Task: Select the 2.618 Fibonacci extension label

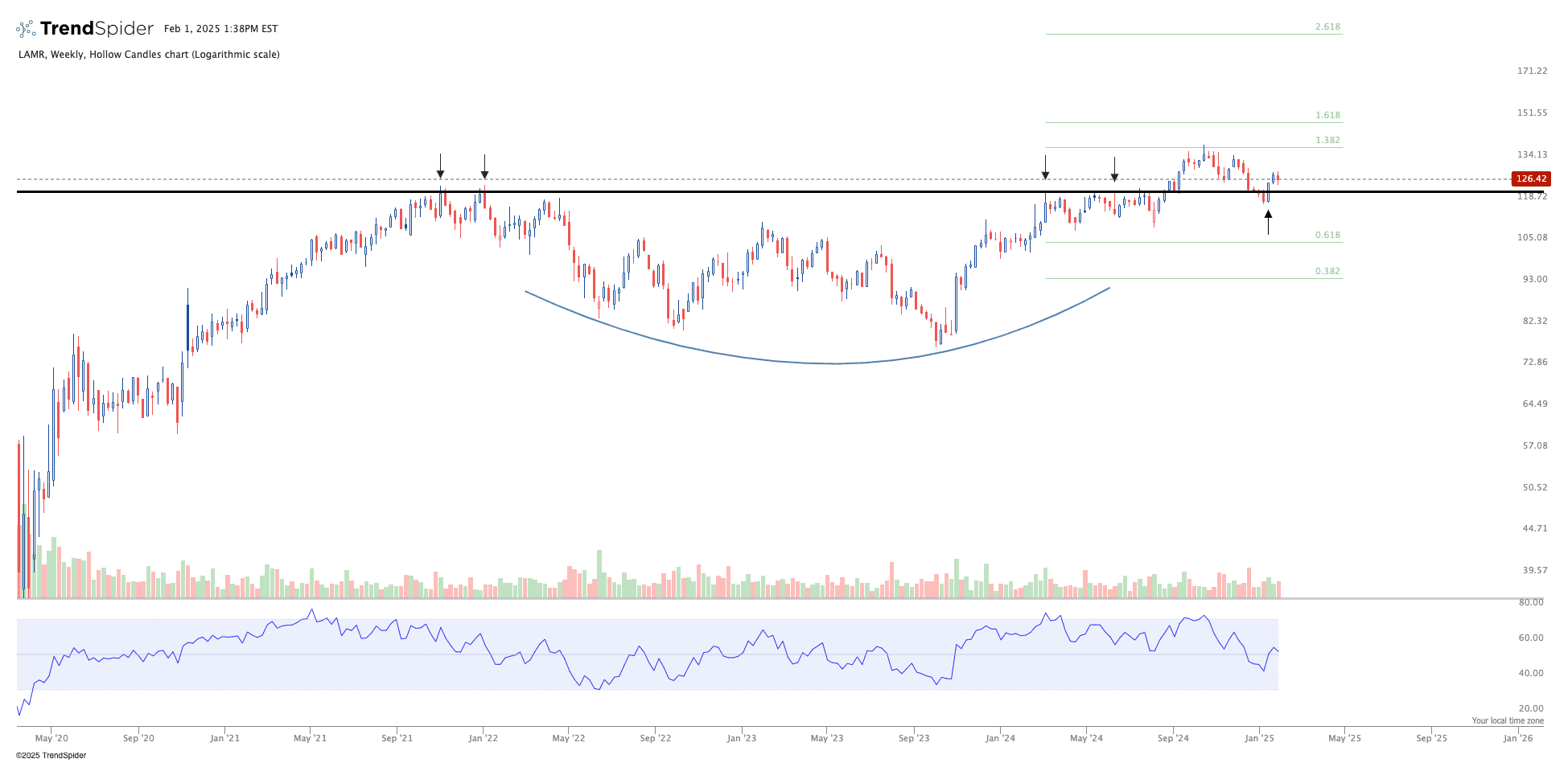Action: [x=1327, y=27]
